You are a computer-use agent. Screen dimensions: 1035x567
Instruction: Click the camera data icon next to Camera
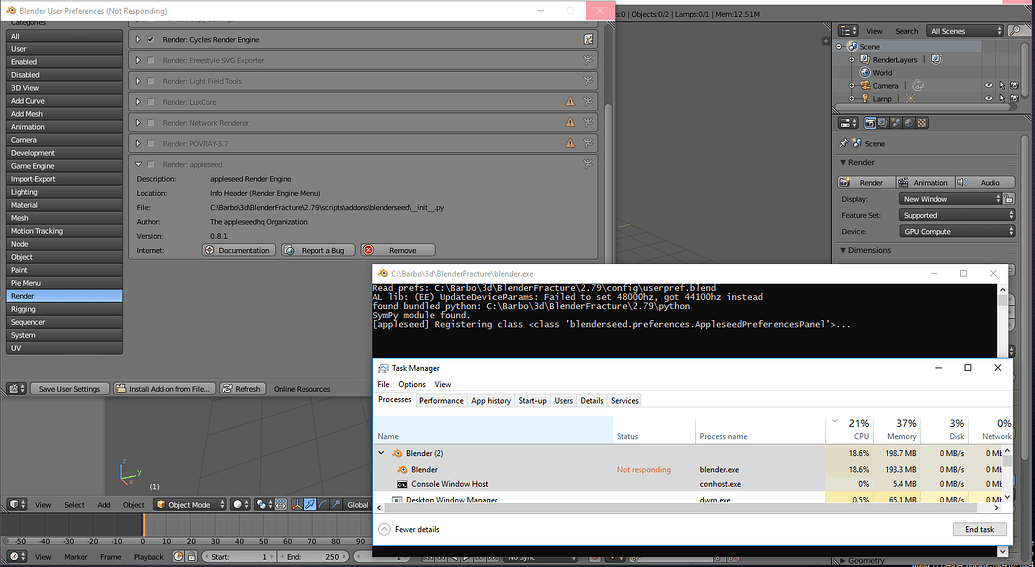coord(918,86)
